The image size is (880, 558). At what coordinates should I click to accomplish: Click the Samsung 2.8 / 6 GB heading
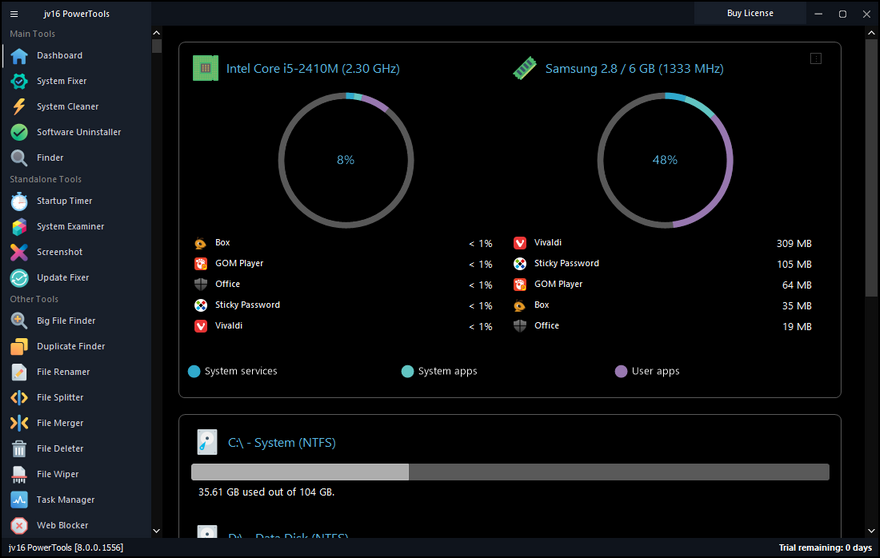pos(634,69)
